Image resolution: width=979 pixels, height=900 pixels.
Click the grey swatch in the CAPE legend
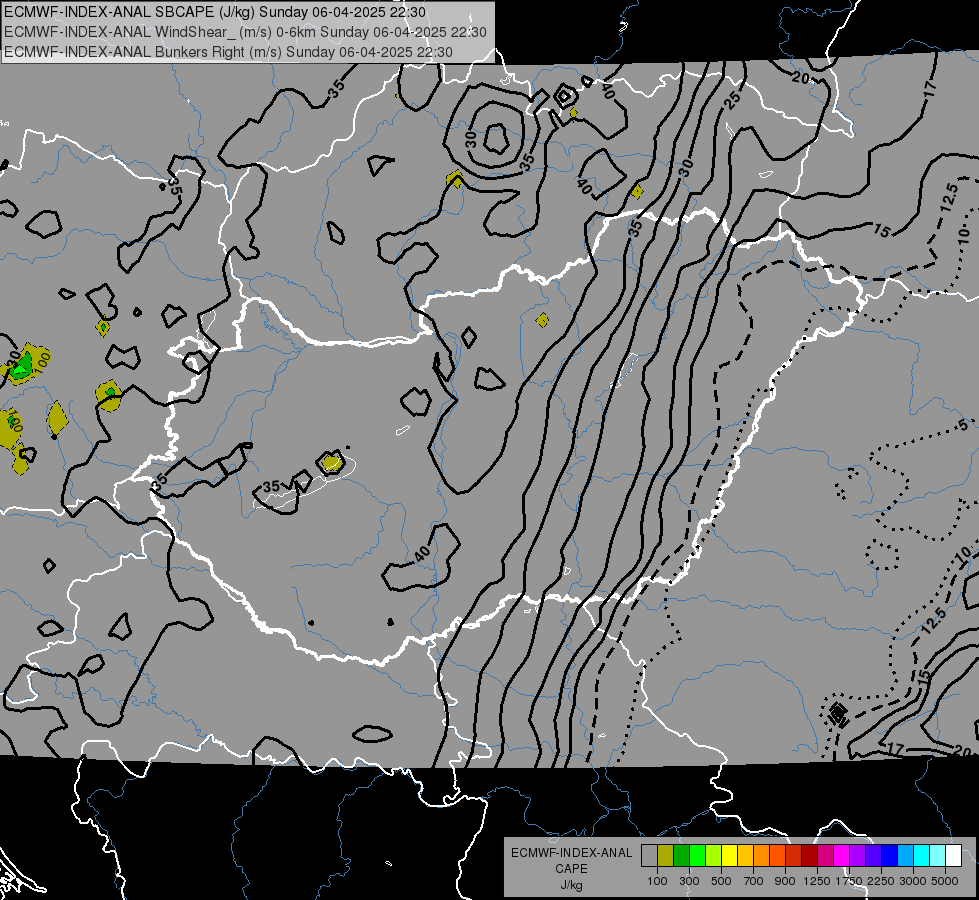(x=649, y=855)
